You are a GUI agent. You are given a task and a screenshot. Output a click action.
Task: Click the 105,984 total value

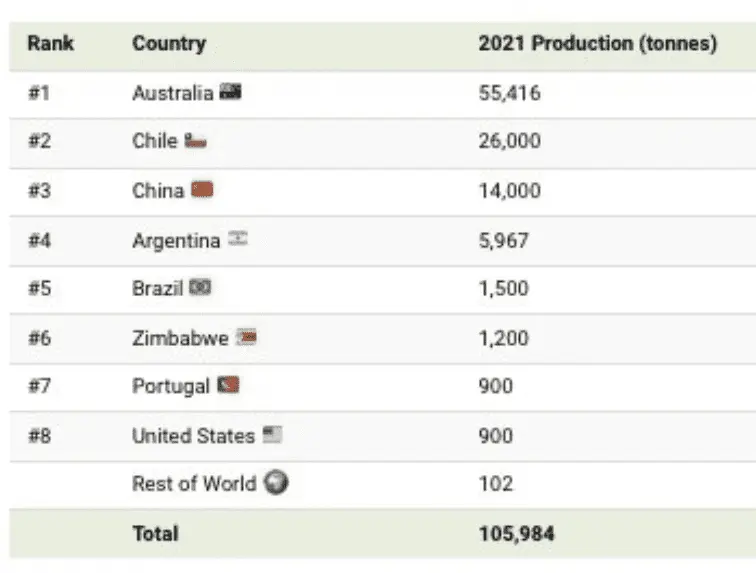517,534
